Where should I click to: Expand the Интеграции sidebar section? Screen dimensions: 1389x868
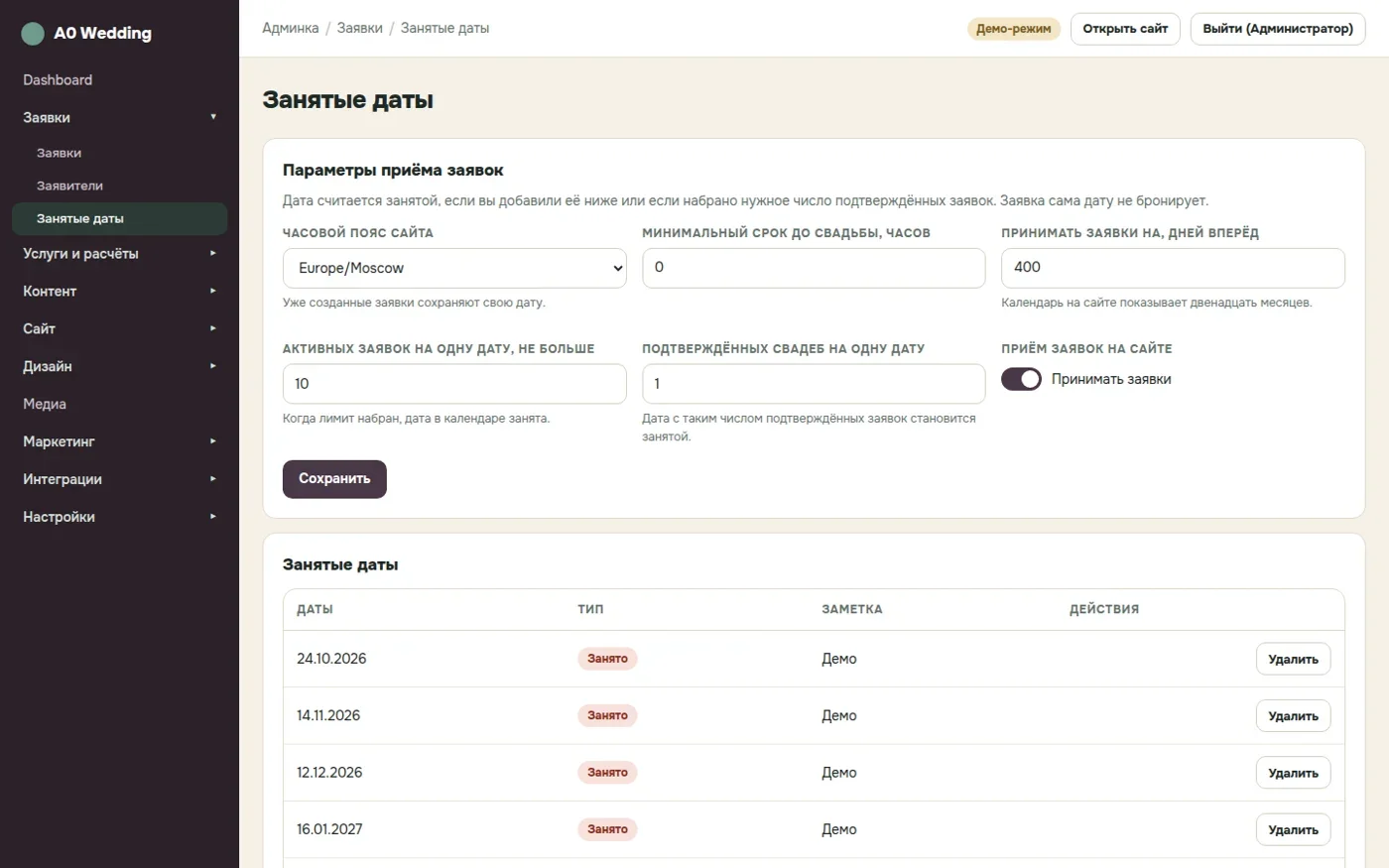[x=119, y=479]
